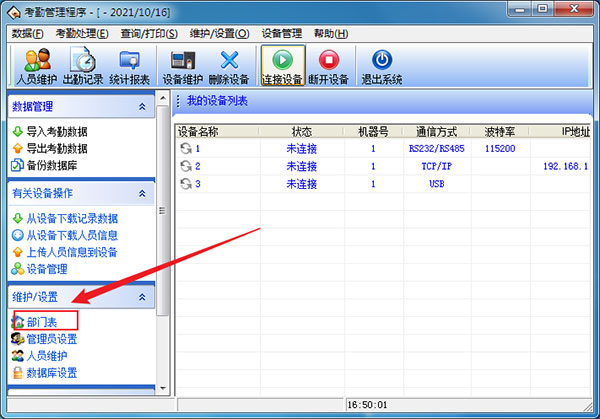Viewport: 600px width, 419px height.
Task: Open the 查询/打印(S) menu
Action: (149, 34)
